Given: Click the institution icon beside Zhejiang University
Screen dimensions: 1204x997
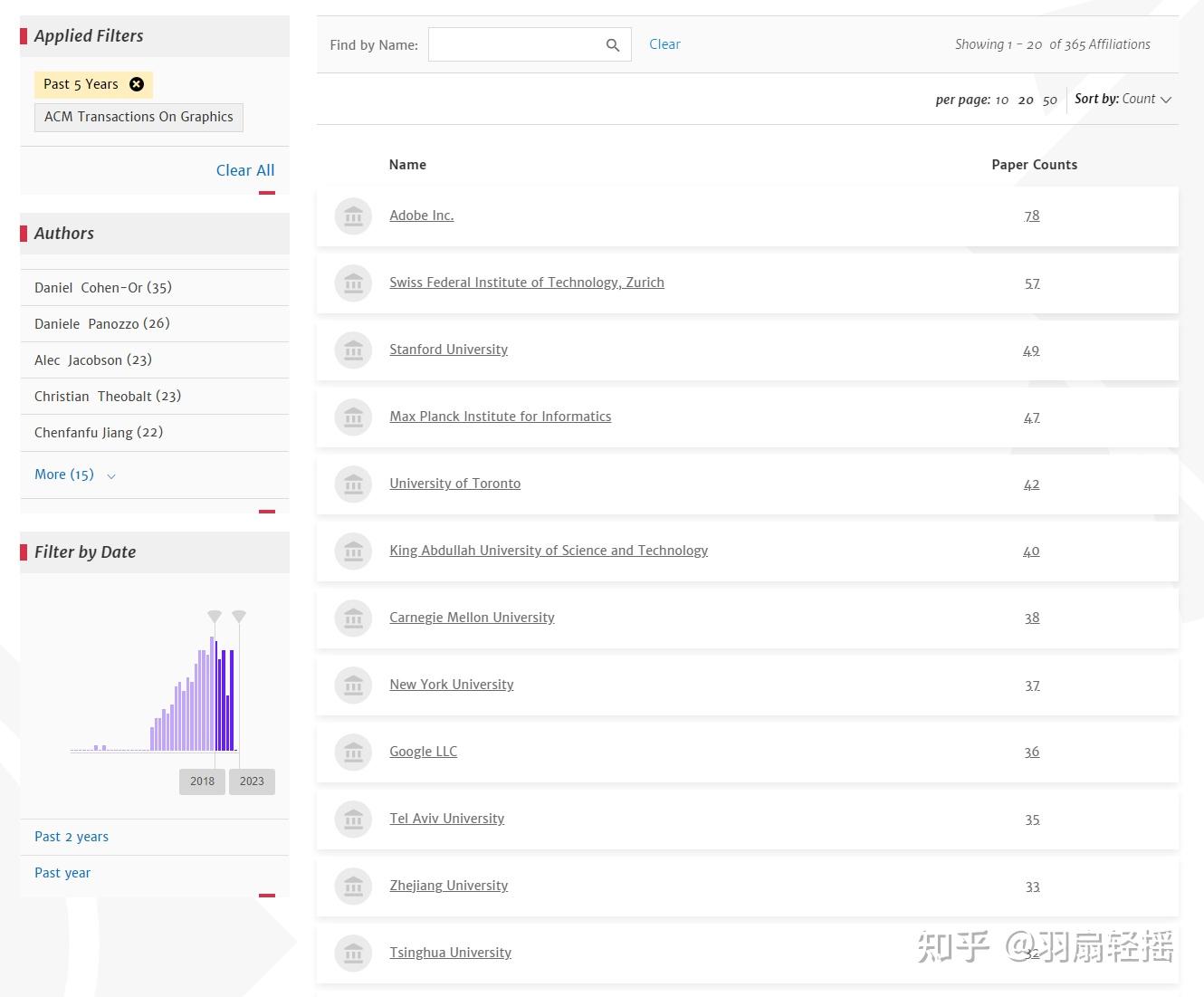Looking at the screenshot, I should click(353, 887).
